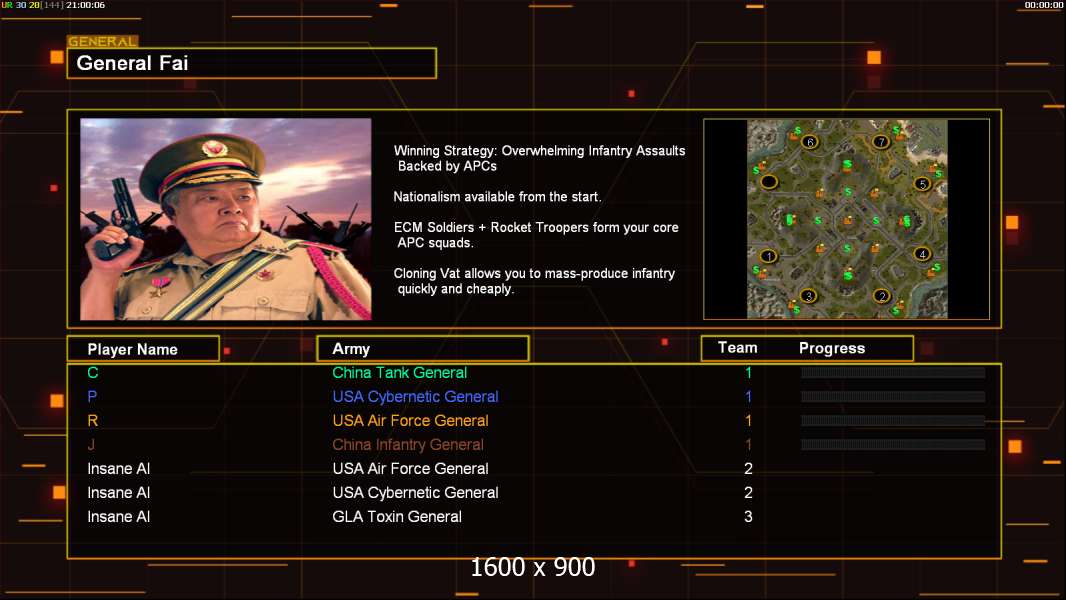Pick start position 7 marker on minimap
Image resolution: width=1066 pixels, height=600 pixels.
coord(881,141)
